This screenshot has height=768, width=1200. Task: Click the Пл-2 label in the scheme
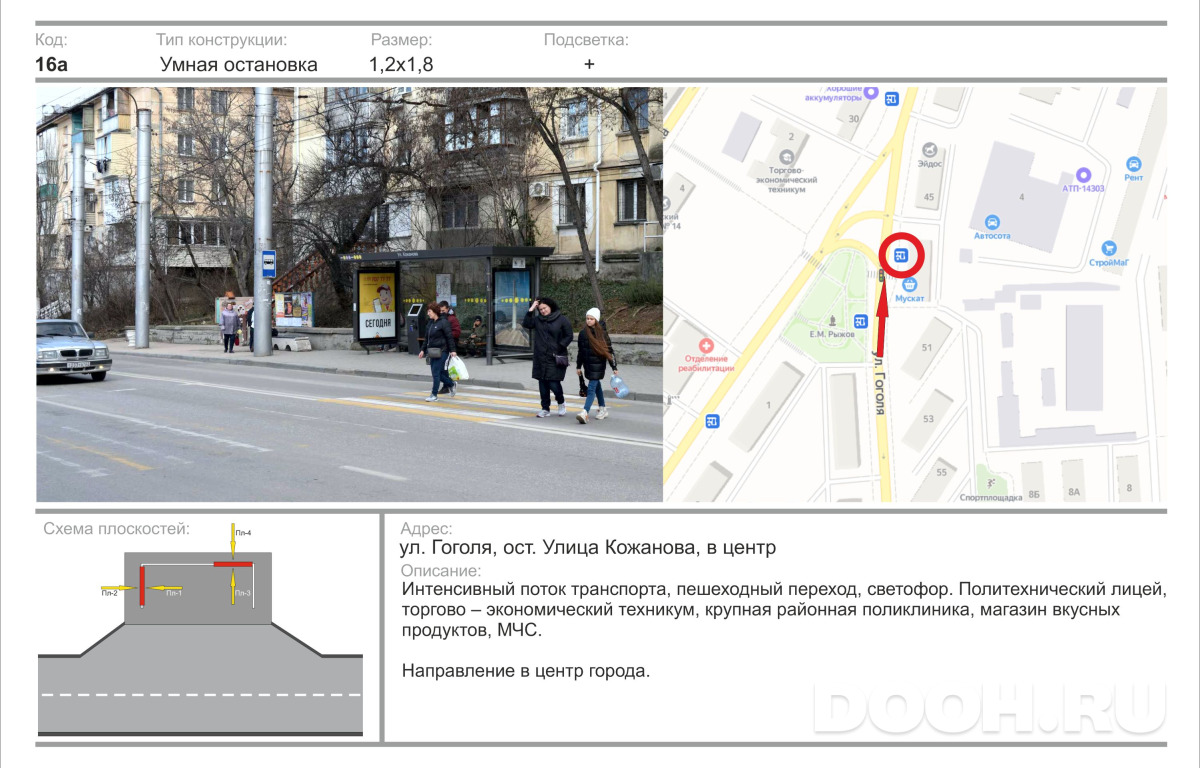click(109, 593)
